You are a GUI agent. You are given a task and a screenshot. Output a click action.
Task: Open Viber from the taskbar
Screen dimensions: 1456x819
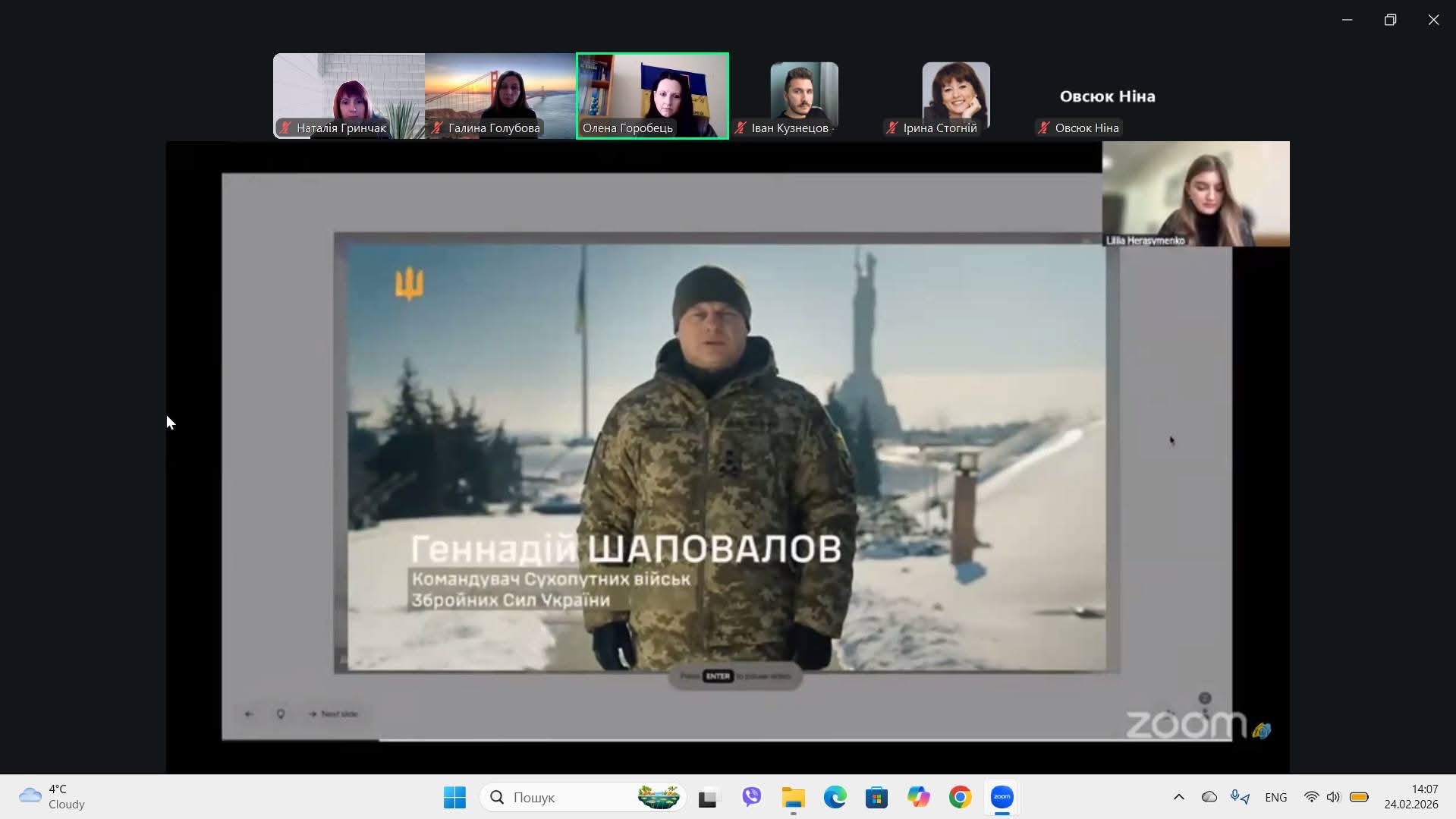[x=751, y=797]
